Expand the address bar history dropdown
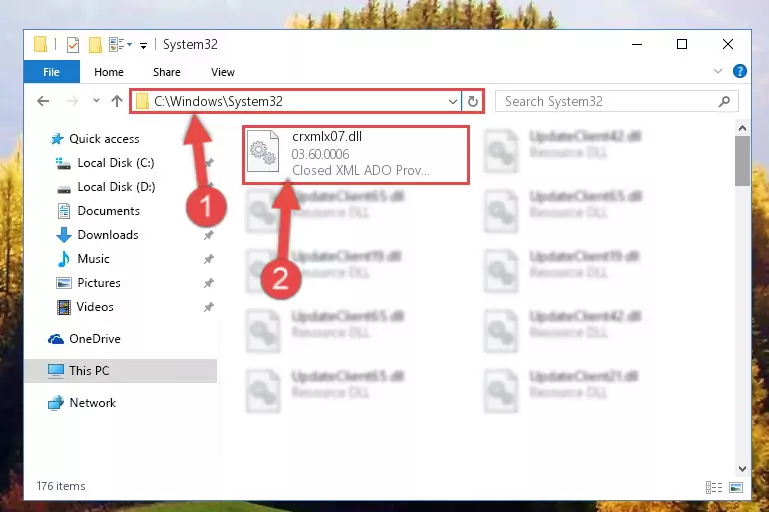The height and width of the screenshot is (512, 769). (x=453, y=102)
